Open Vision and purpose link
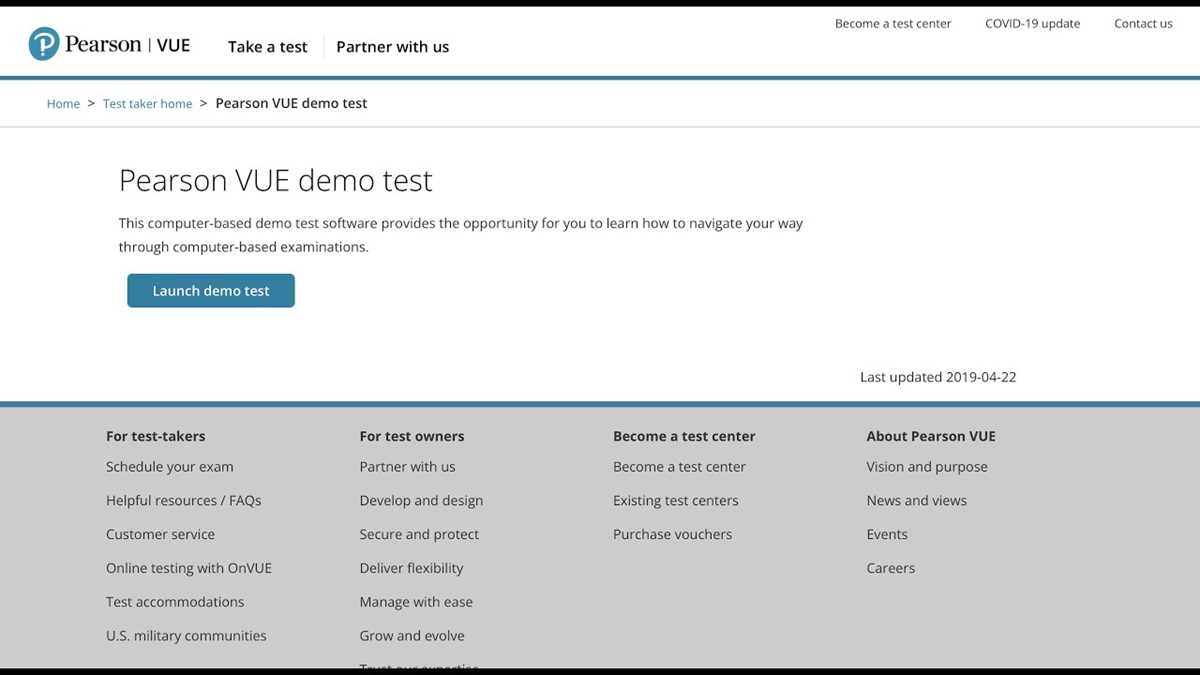Image resolution: width=1200 pixels, height=675 pixels. click(x=927, y=467)
